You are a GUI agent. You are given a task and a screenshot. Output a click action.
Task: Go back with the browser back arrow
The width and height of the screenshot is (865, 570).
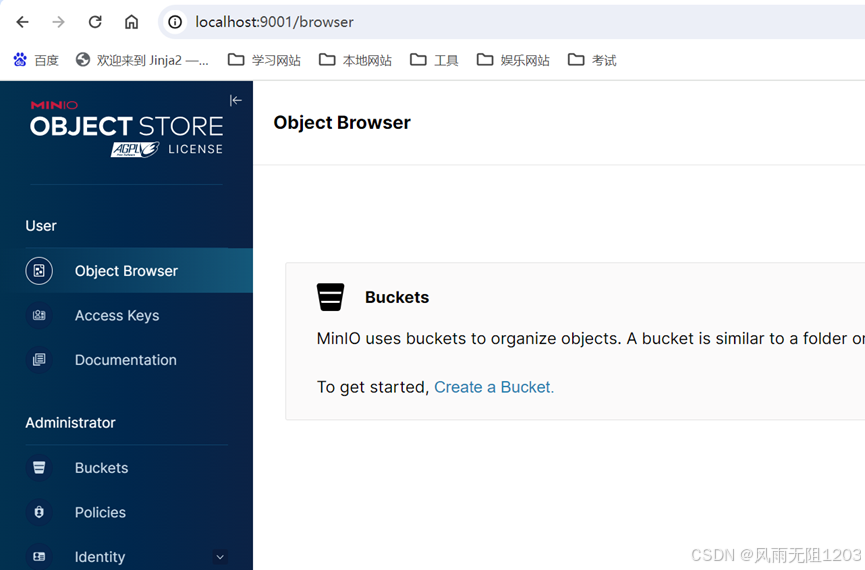[22, 22]
